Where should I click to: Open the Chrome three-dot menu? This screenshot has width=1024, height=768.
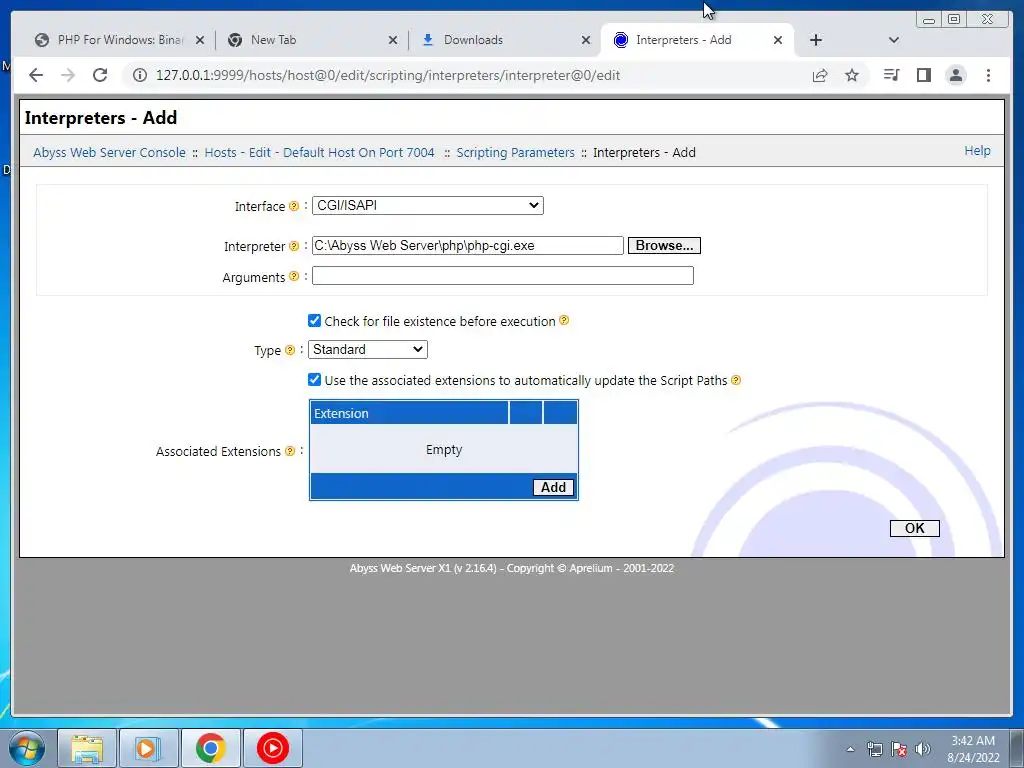coord(988,75)
